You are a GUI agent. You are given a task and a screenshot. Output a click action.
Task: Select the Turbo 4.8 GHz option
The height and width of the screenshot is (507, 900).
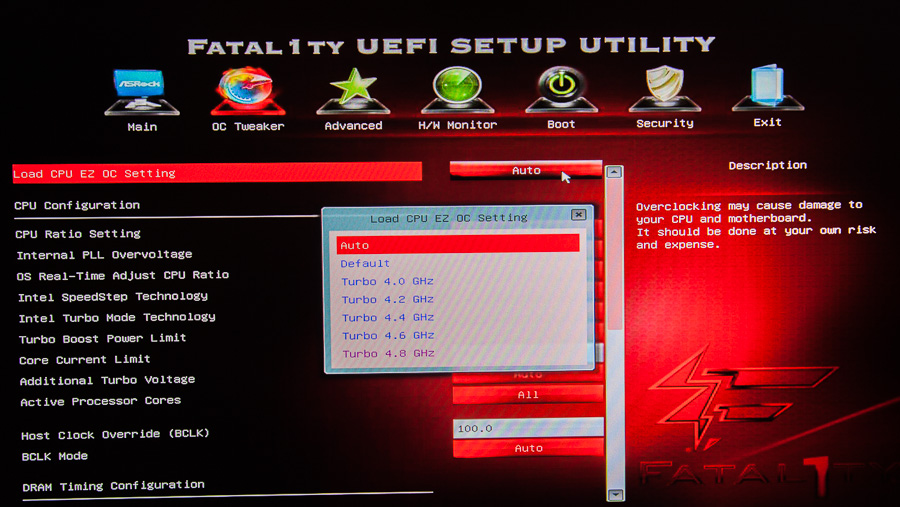coord(387,354)
